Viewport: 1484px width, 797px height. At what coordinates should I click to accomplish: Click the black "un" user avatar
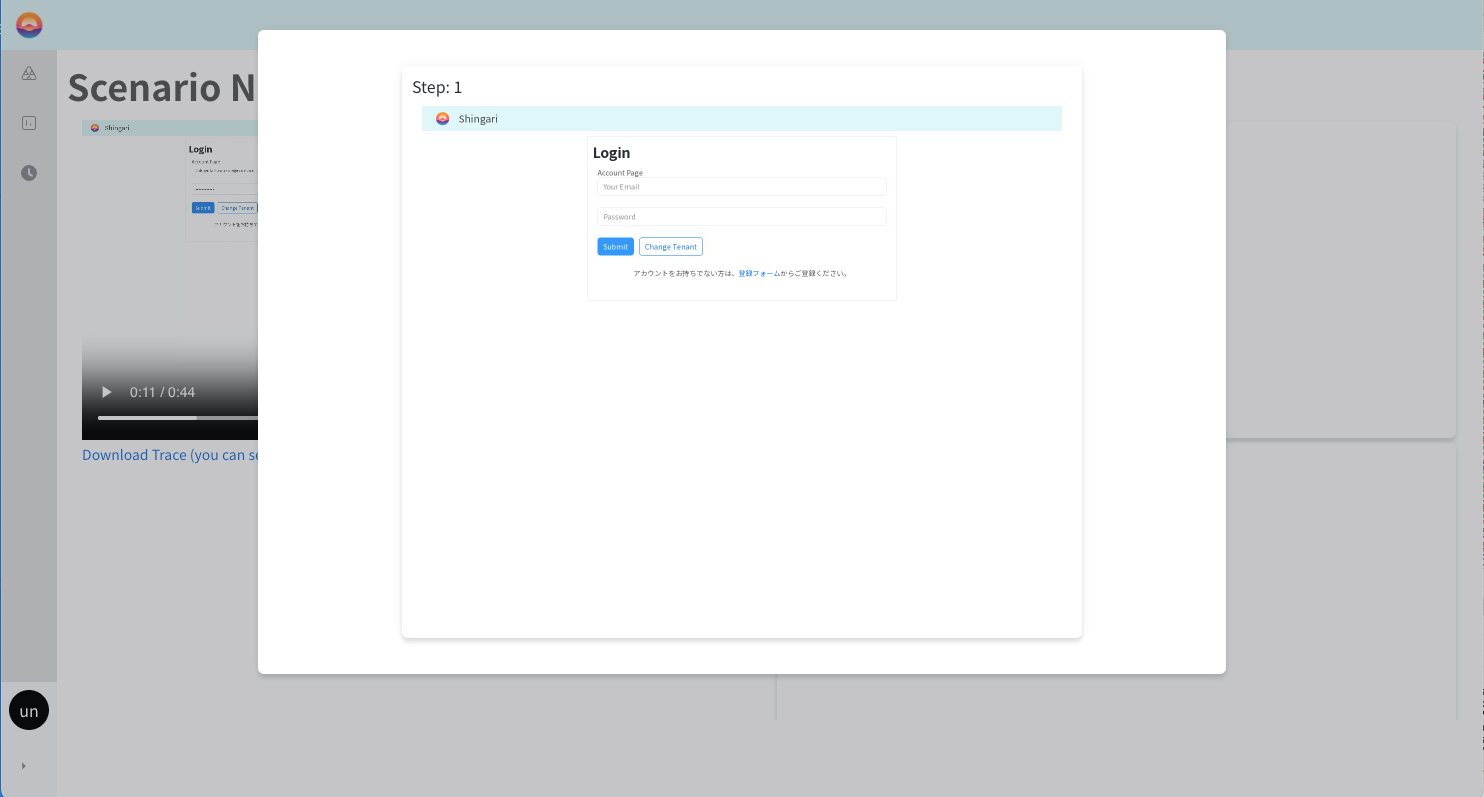(29, 711)
